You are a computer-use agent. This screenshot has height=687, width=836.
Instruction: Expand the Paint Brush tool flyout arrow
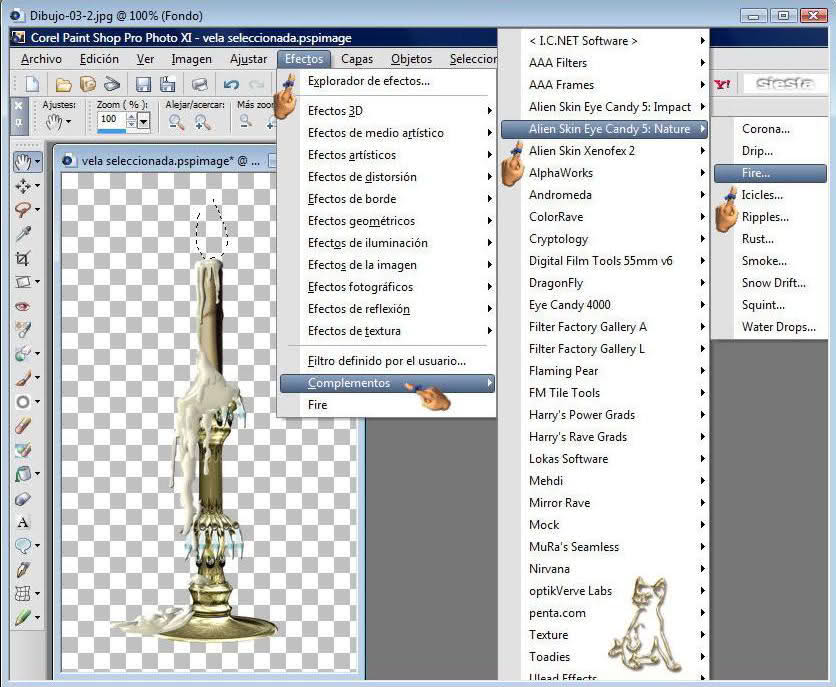pyautogui.click(x=37, y=377)
